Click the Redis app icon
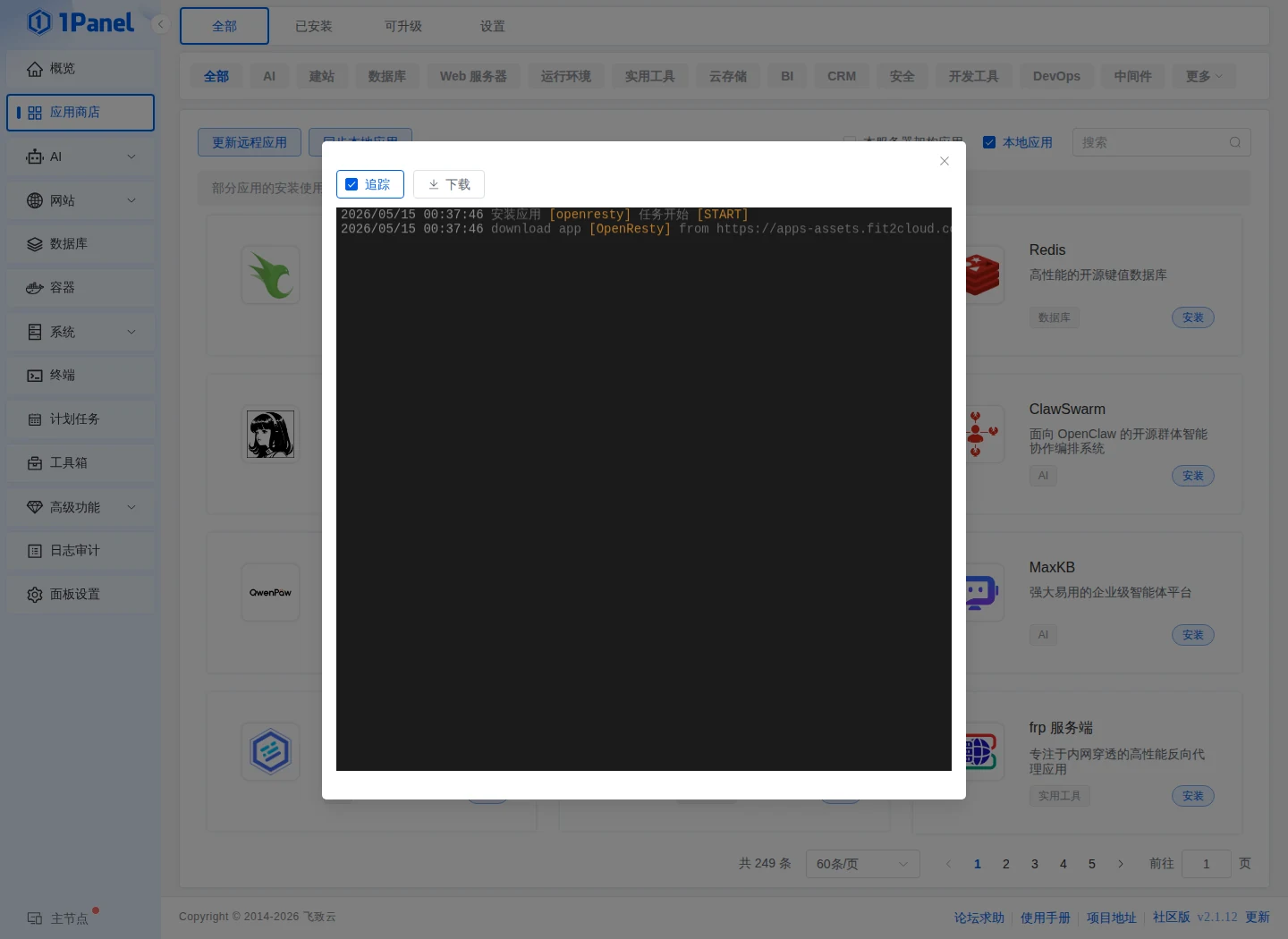The width and height of the screenshot is (1288, 939). tap(981, 275)
